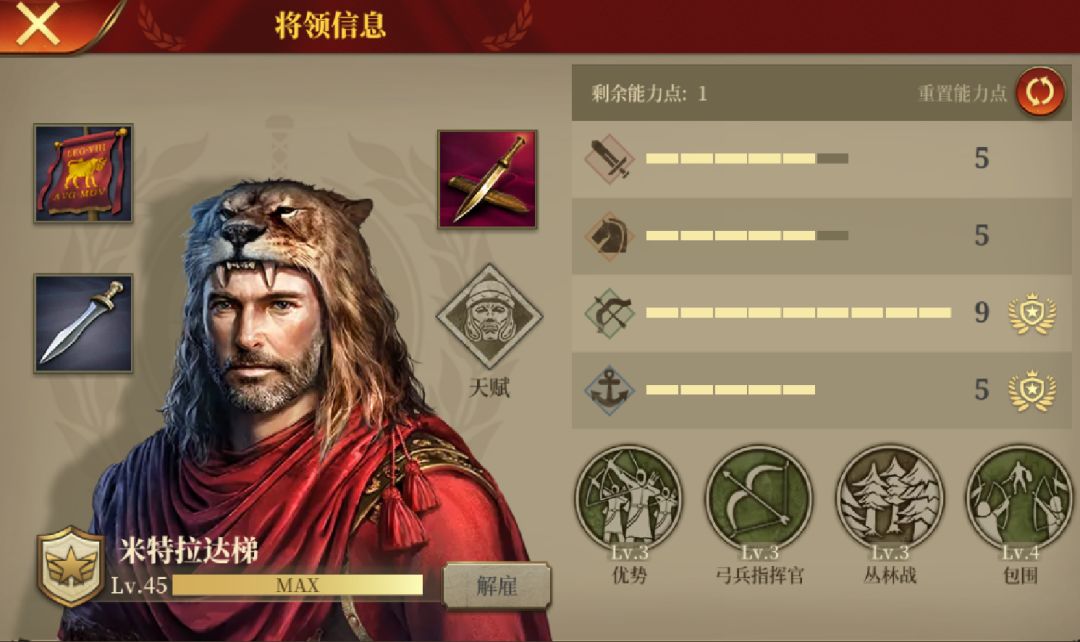Image resolution: width=1080 pixels, height=642 pixels.
Task: Open the 天赋 talent diamond icon
Action: click(x=489, y=317)
